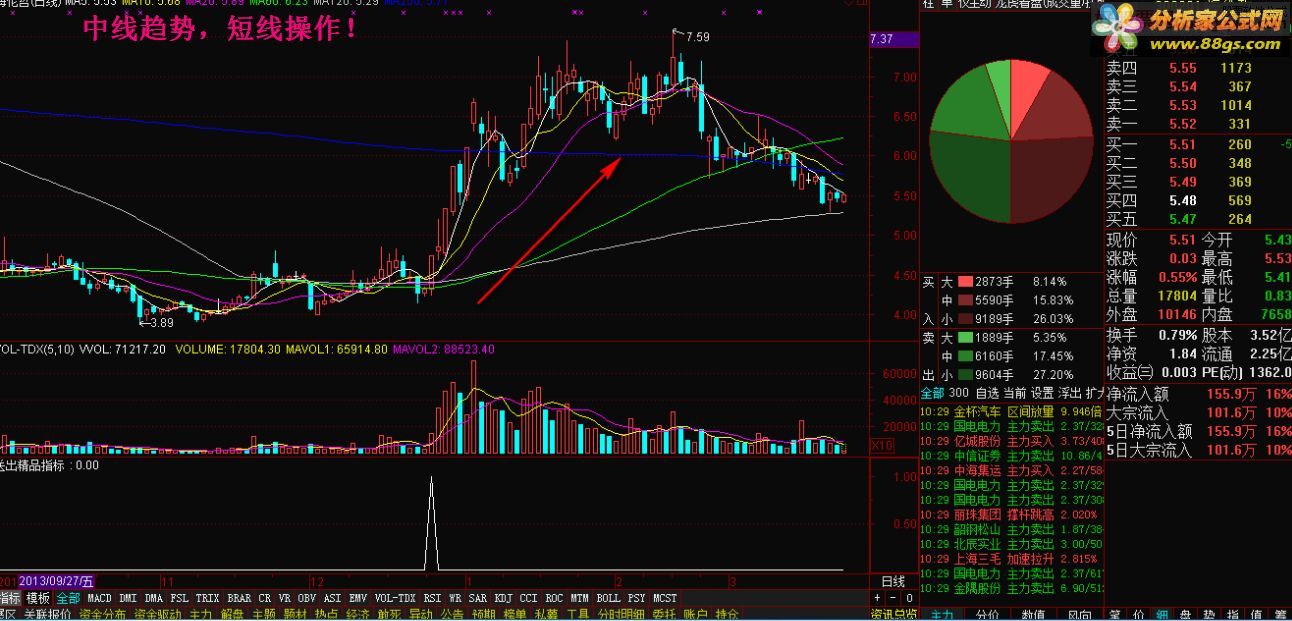The image size is (1292, 621).
Task: Click the 7.59 high price label
Action: (x=697, y=37)
